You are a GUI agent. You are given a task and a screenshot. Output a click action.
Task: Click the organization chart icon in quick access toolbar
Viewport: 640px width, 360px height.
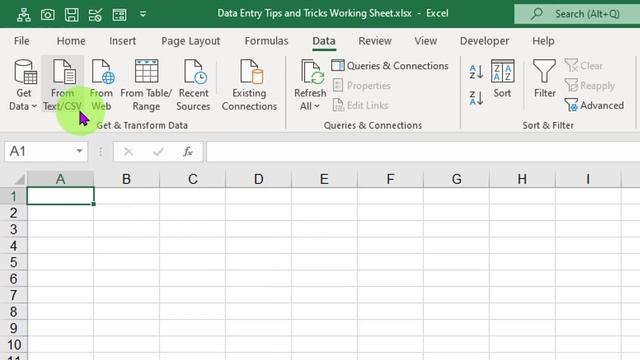(x=24, y=15)
